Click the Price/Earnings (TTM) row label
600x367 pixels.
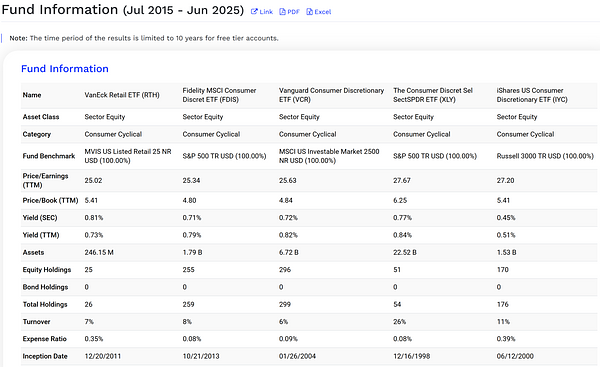(45, 180)
